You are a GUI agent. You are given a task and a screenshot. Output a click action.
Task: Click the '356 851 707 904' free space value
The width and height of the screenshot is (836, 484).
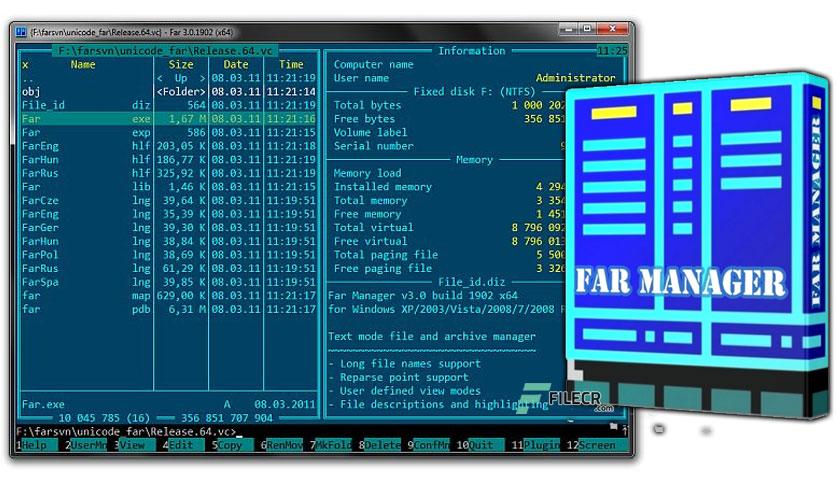[227, 418]
